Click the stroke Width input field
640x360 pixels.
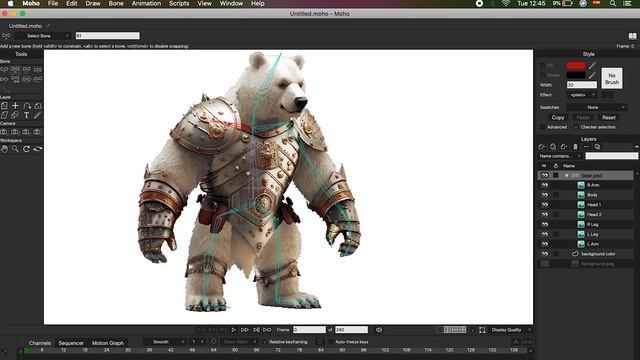[582, 85]
